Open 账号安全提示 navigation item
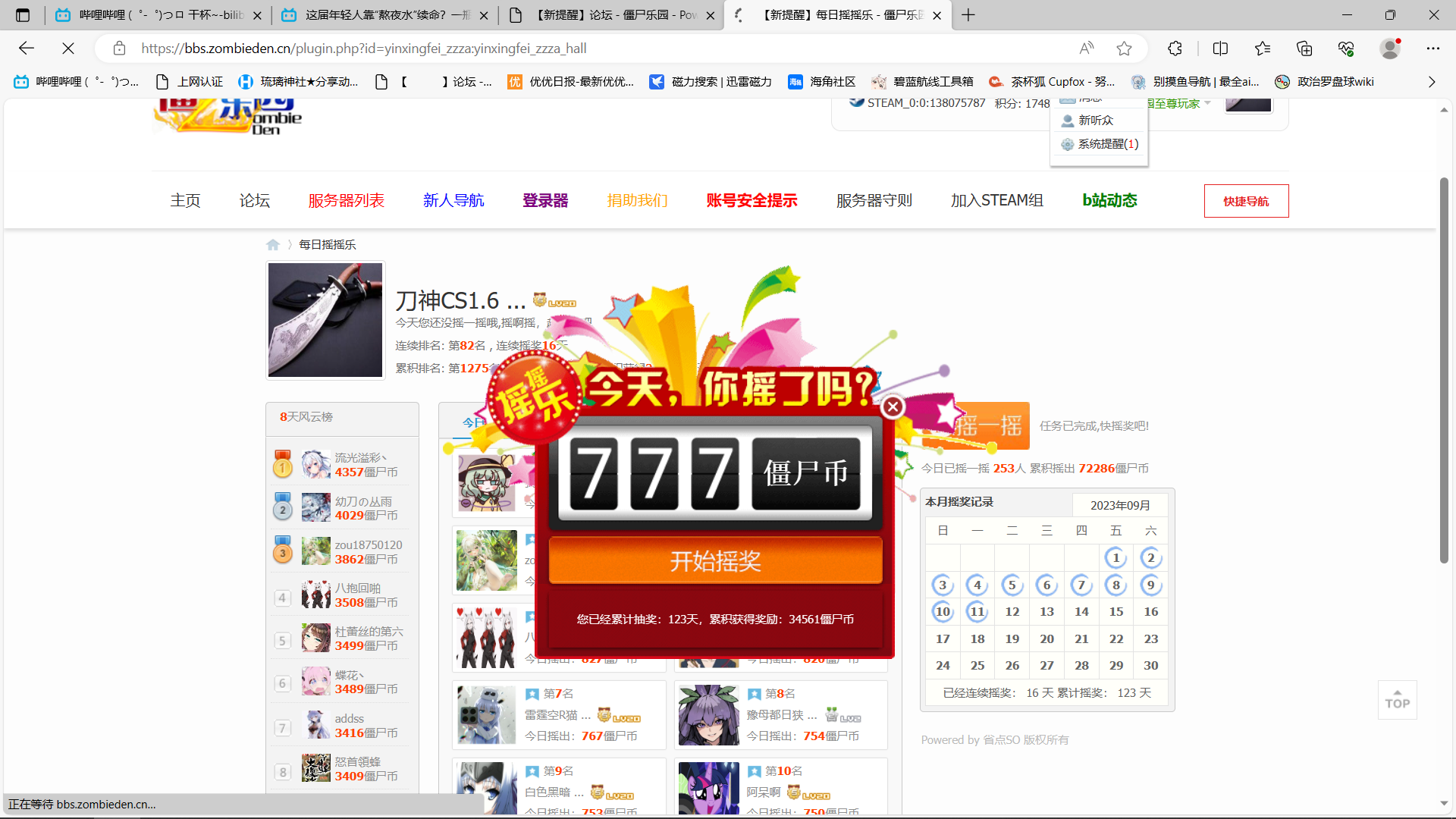The height and width of the screenshot is (819, 1456). pos(752,200)
